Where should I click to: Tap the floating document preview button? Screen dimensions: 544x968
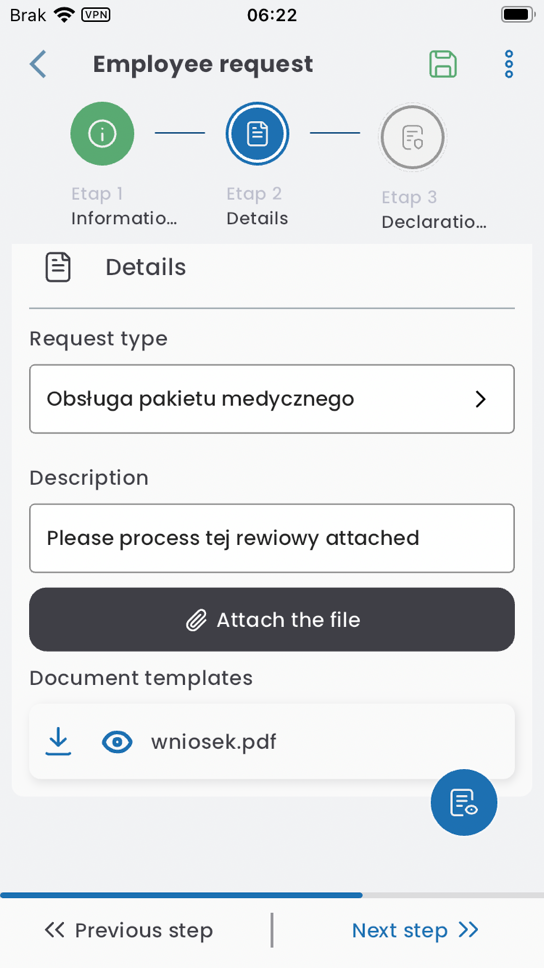pos(464,803)
